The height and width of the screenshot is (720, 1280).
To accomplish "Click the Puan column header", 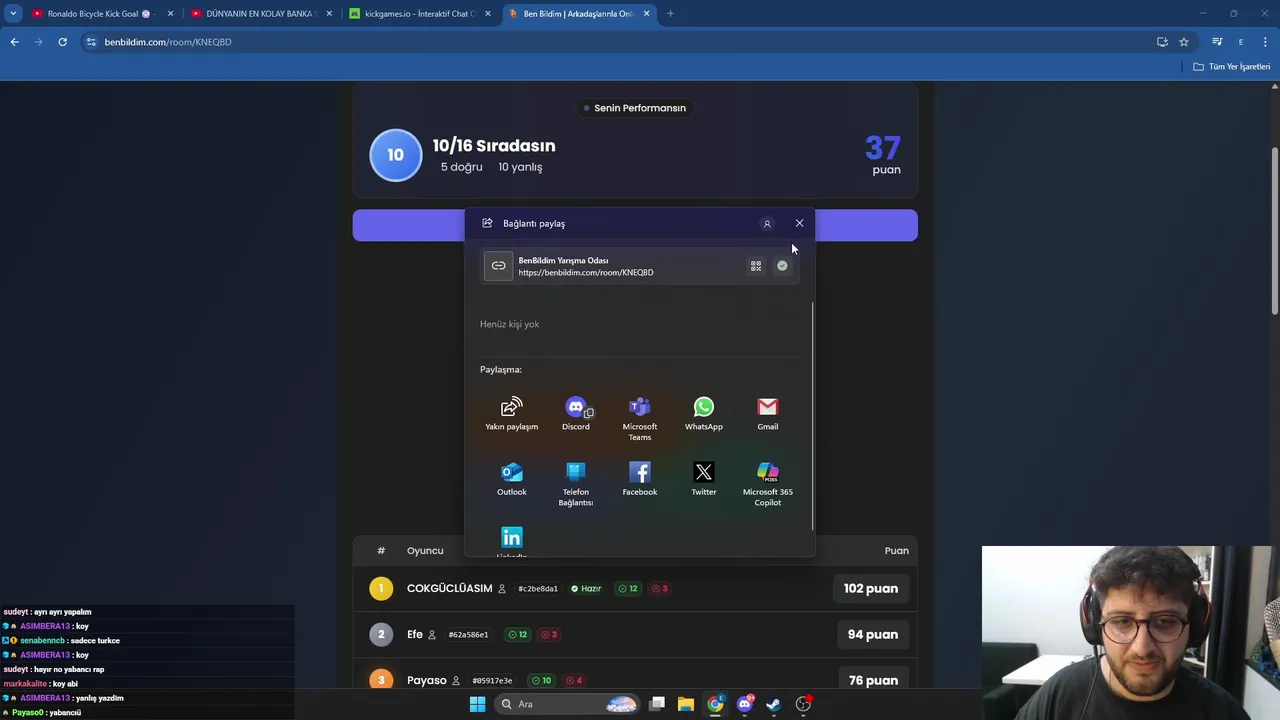I will tap(896, 551).
